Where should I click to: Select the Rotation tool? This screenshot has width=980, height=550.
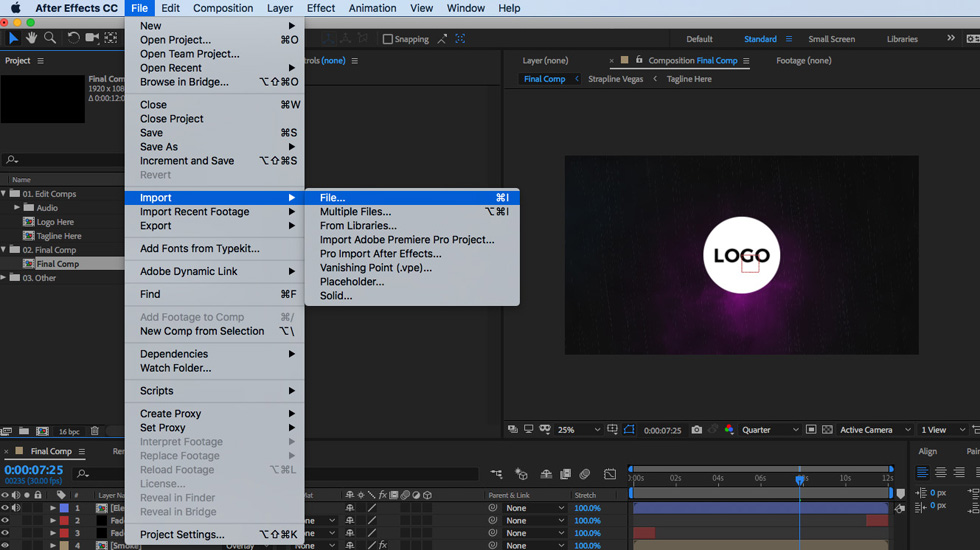coord(73,38)
